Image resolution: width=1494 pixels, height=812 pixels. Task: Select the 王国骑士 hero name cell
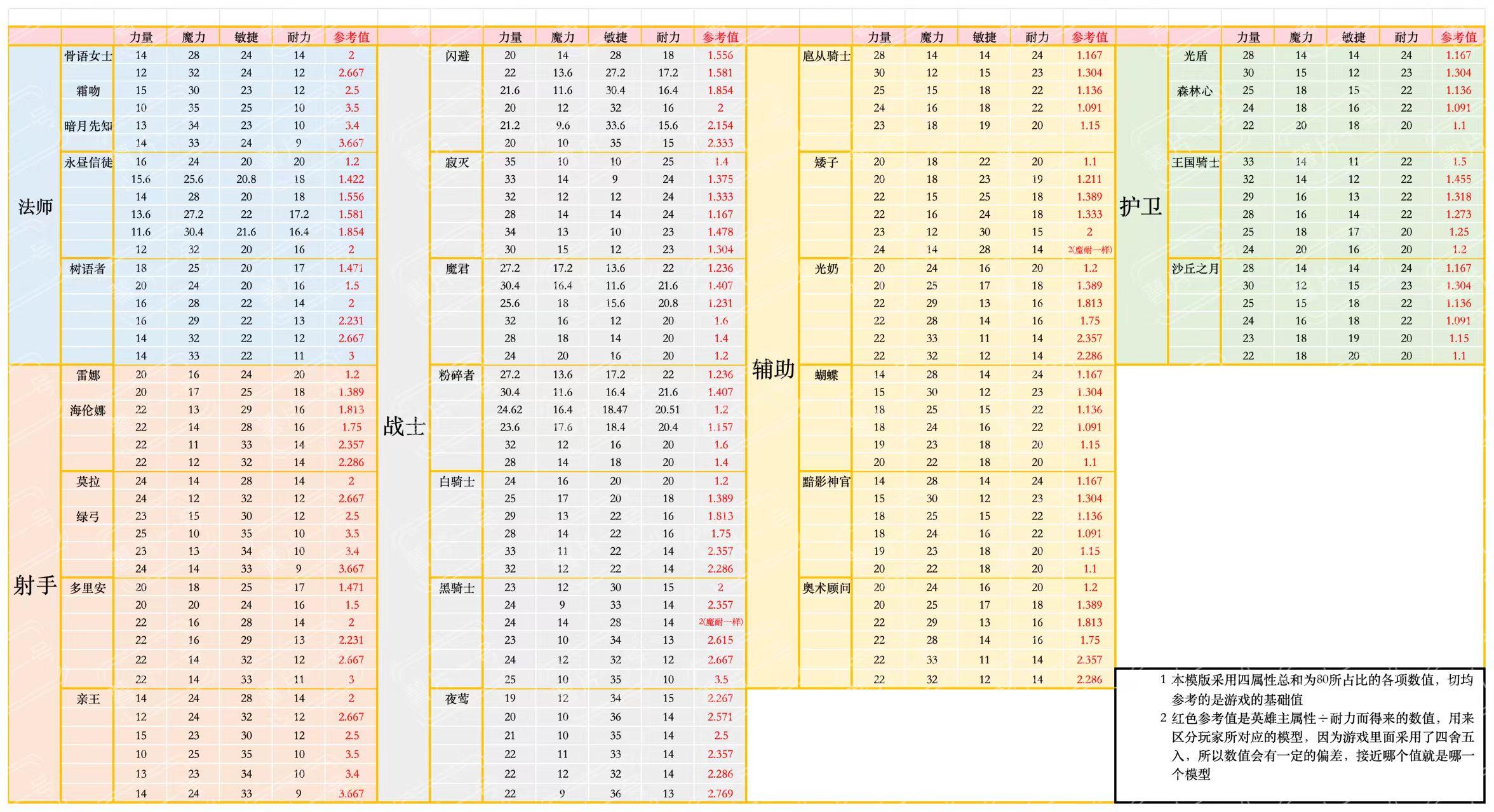(1195, 162)
